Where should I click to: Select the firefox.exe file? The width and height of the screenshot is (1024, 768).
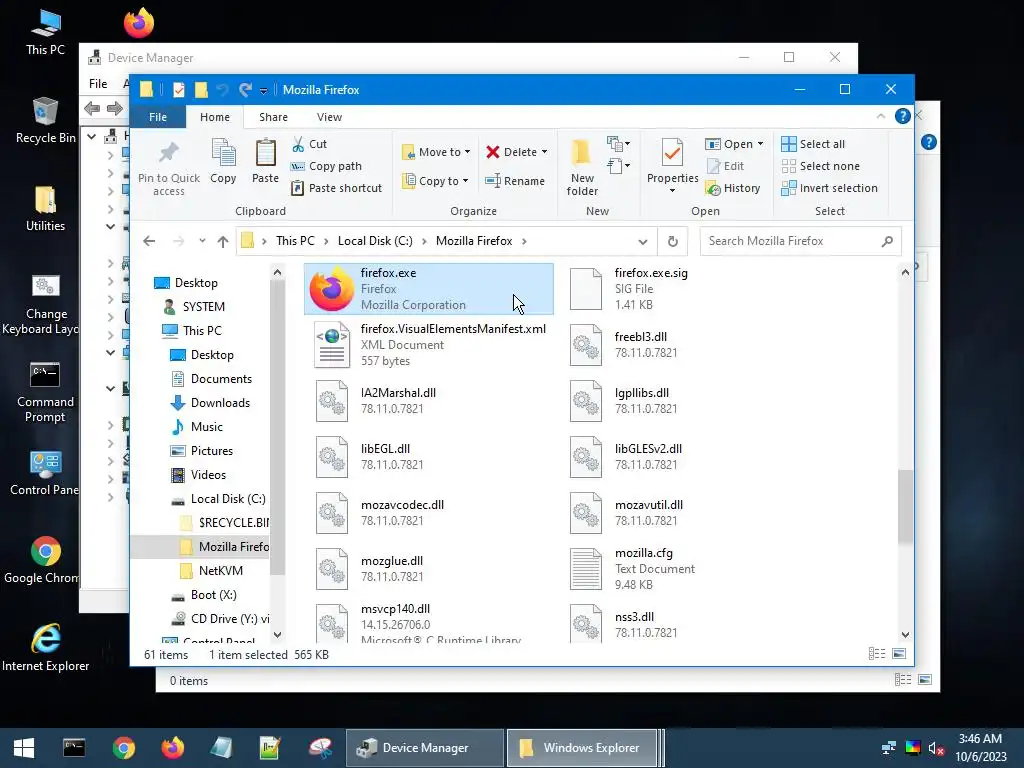429,289
